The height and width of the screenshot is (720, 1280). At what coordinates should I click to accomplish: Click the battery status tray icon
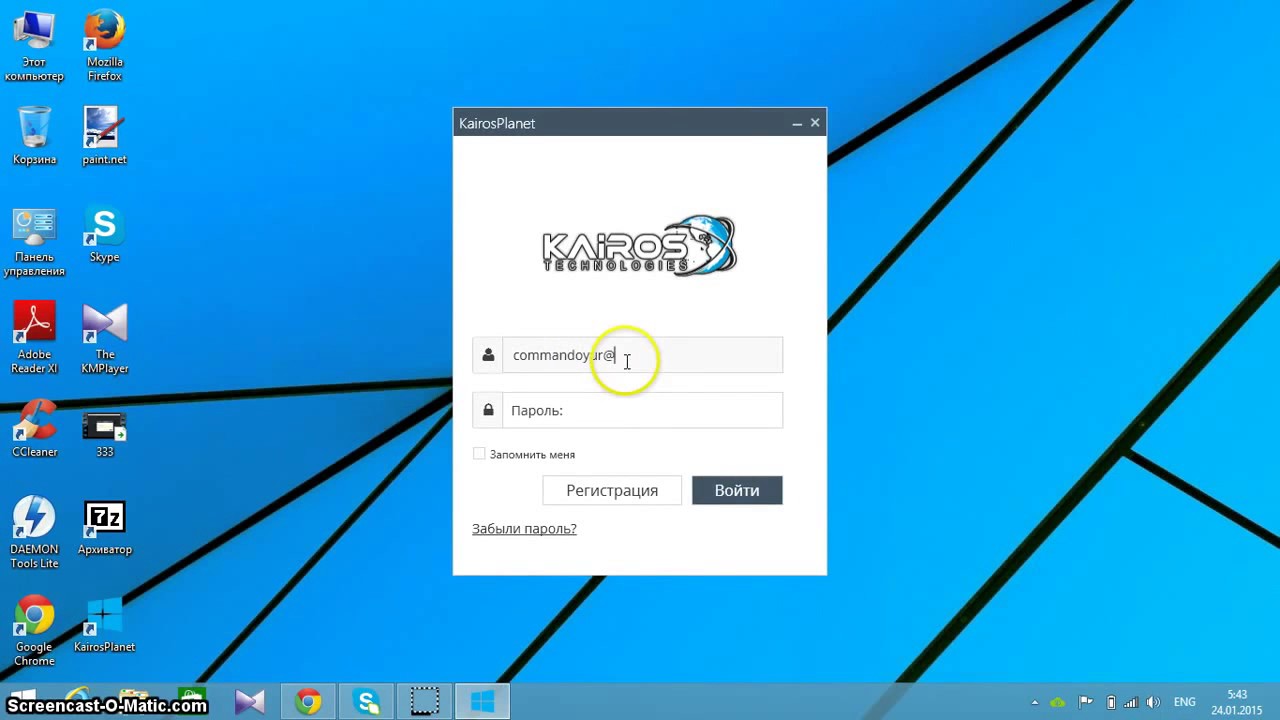1110,703
